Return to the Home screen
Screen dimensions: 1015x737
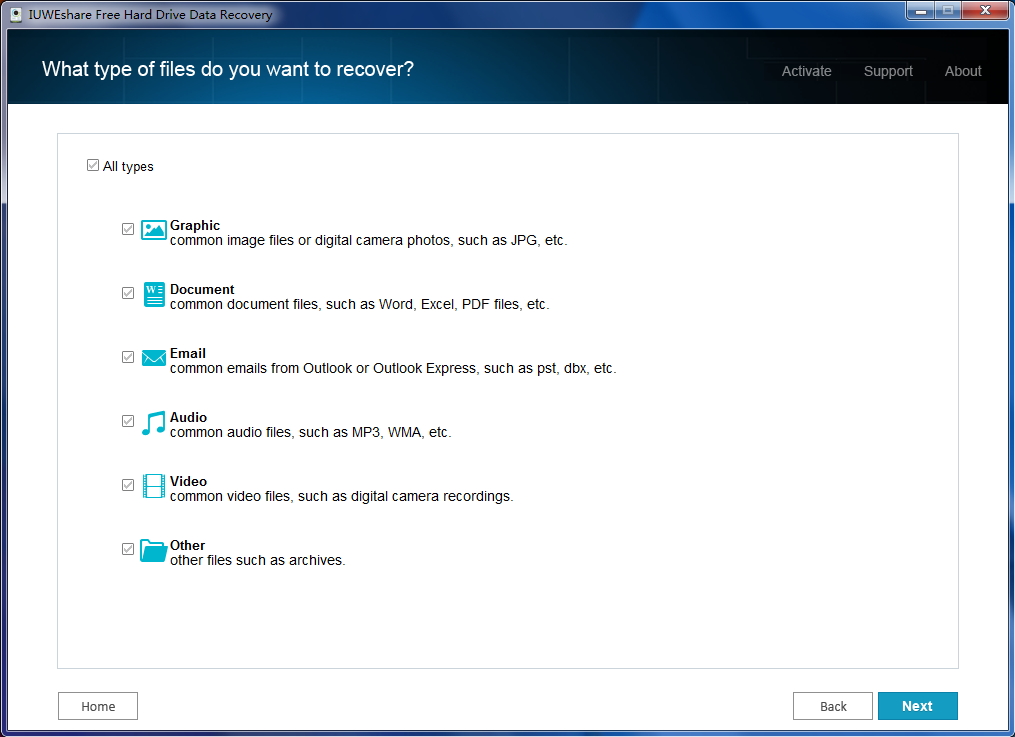coord(97,705)
